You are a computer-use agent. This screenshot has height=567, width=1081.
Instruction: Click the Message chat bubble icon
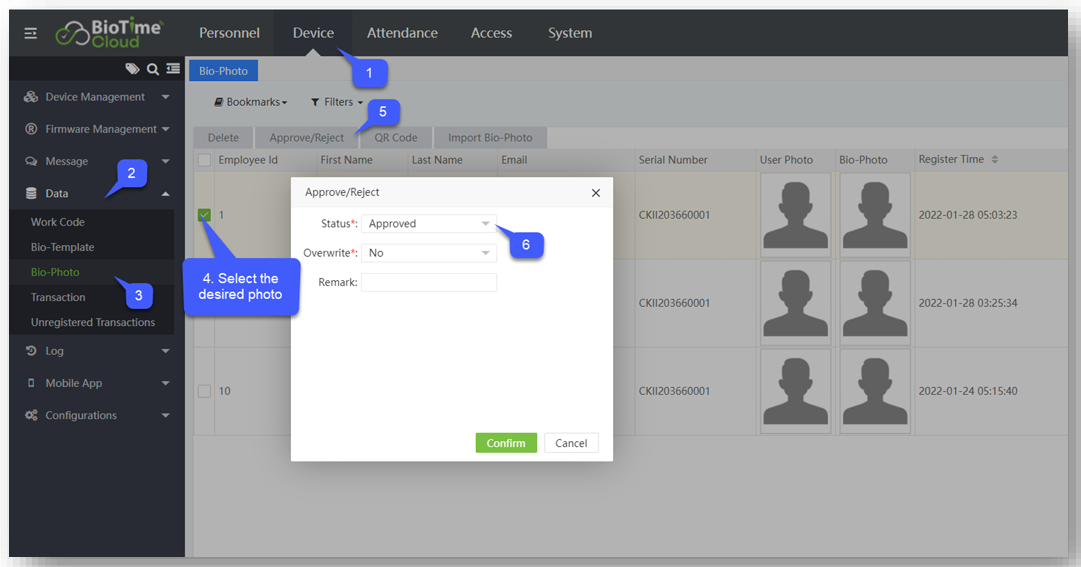[31, 161]
